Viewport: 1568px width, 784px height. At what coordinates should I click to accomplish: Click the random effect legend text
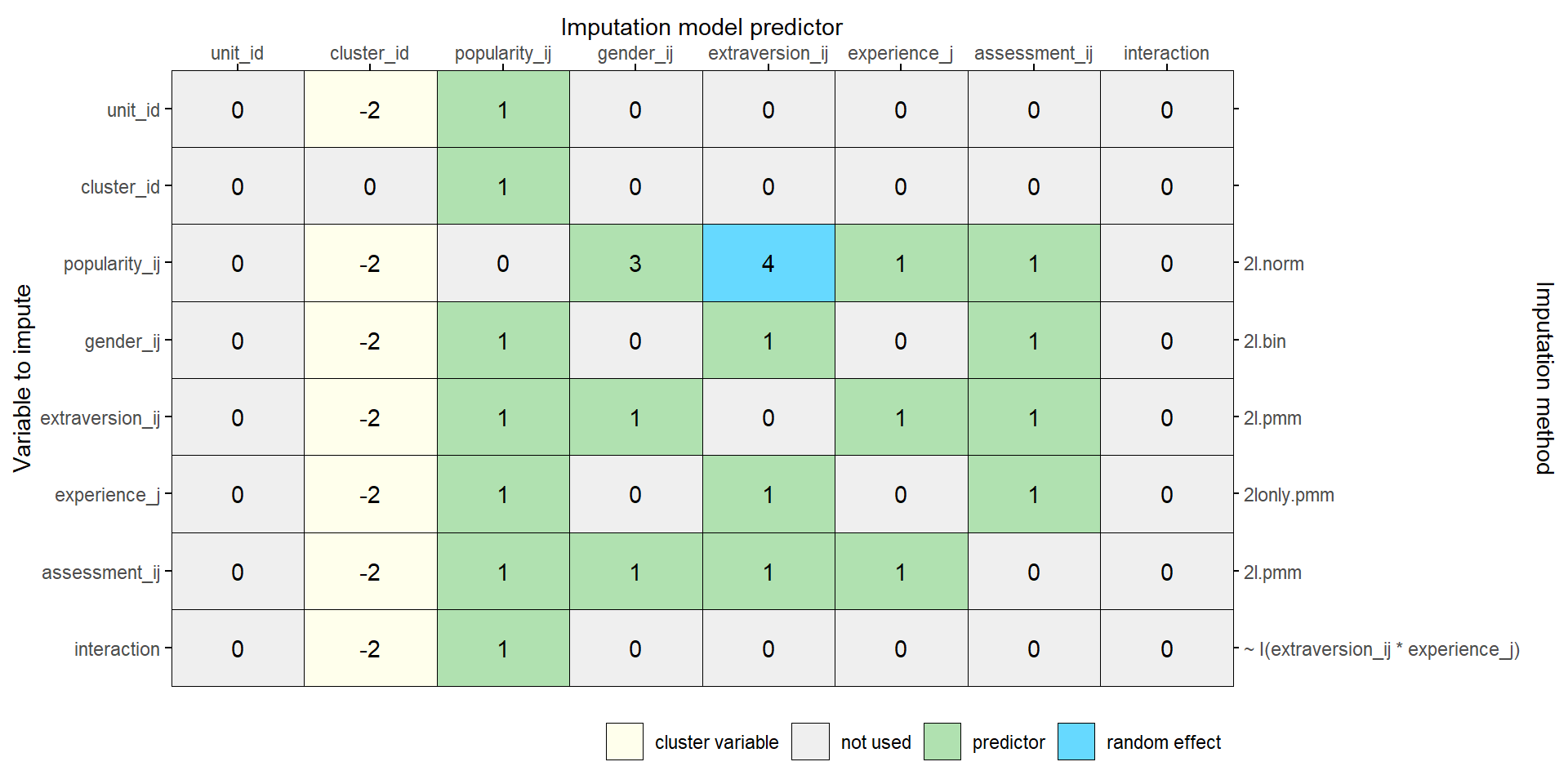(1163, 742)
